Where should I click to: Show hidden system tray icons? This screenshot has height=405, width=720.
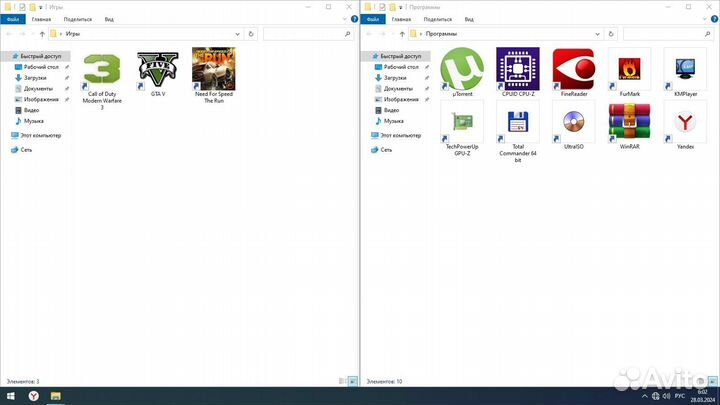[644, 396]
